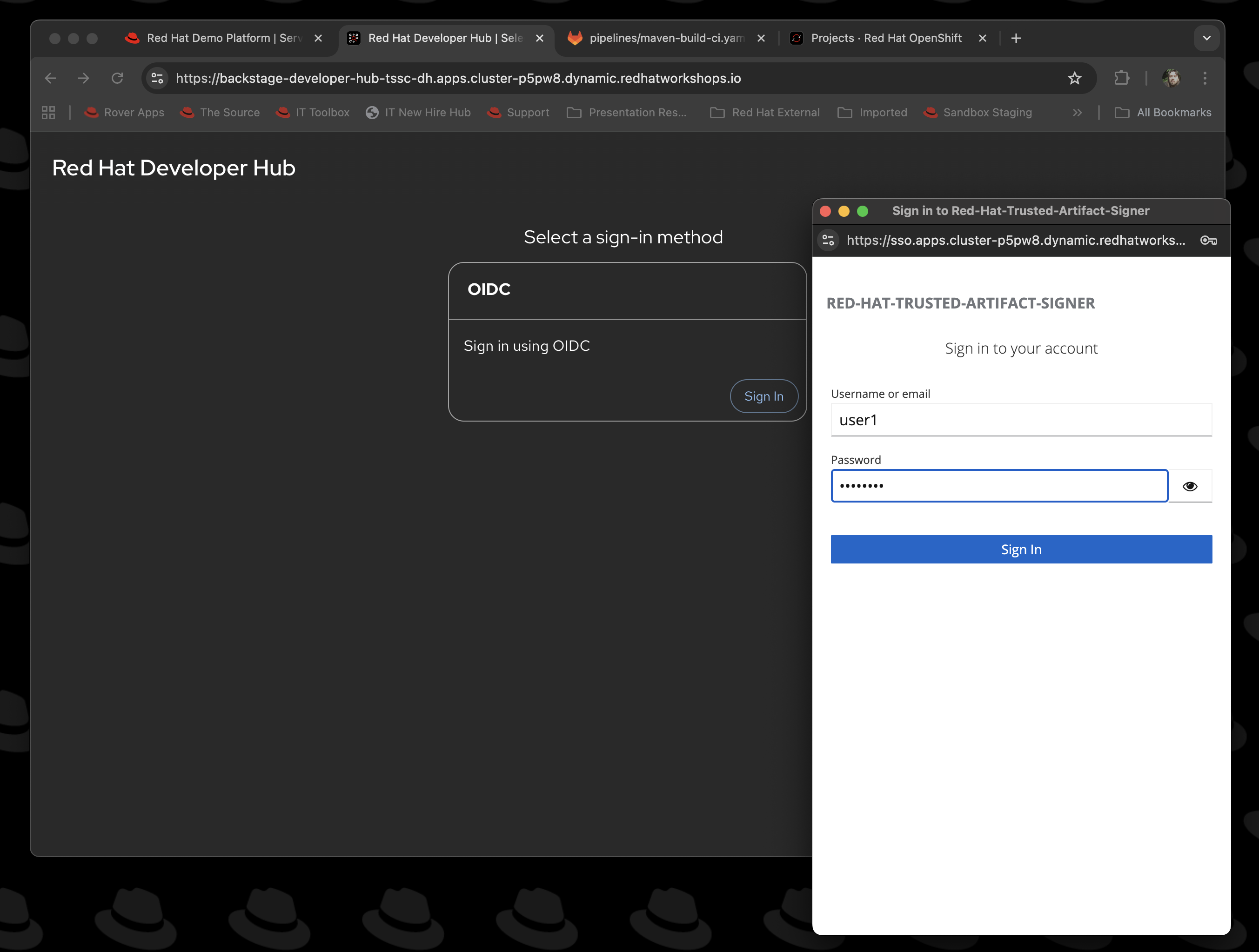The height and width of the screenshot is (952, 1259).
Task: Click the OIDC Sign In outlined button
Action: click(764, 396)
